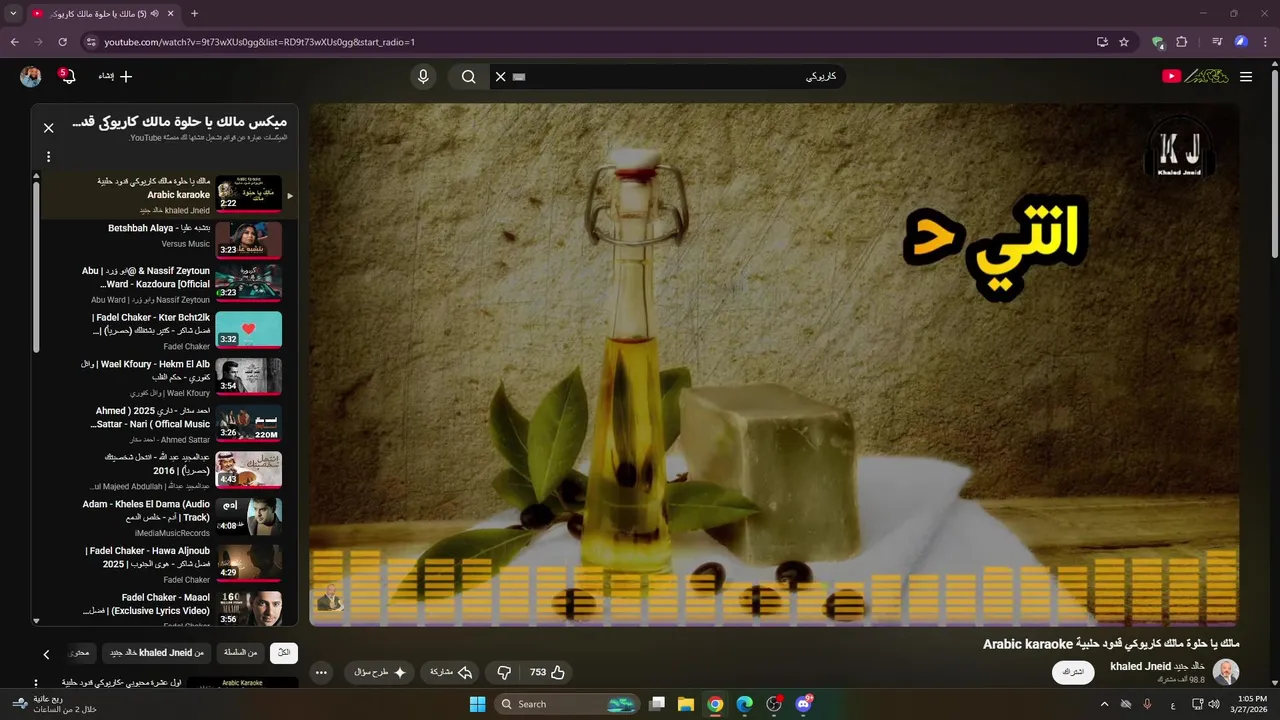
Task: Open File Explorer from the taskbar
Action: 686,704
